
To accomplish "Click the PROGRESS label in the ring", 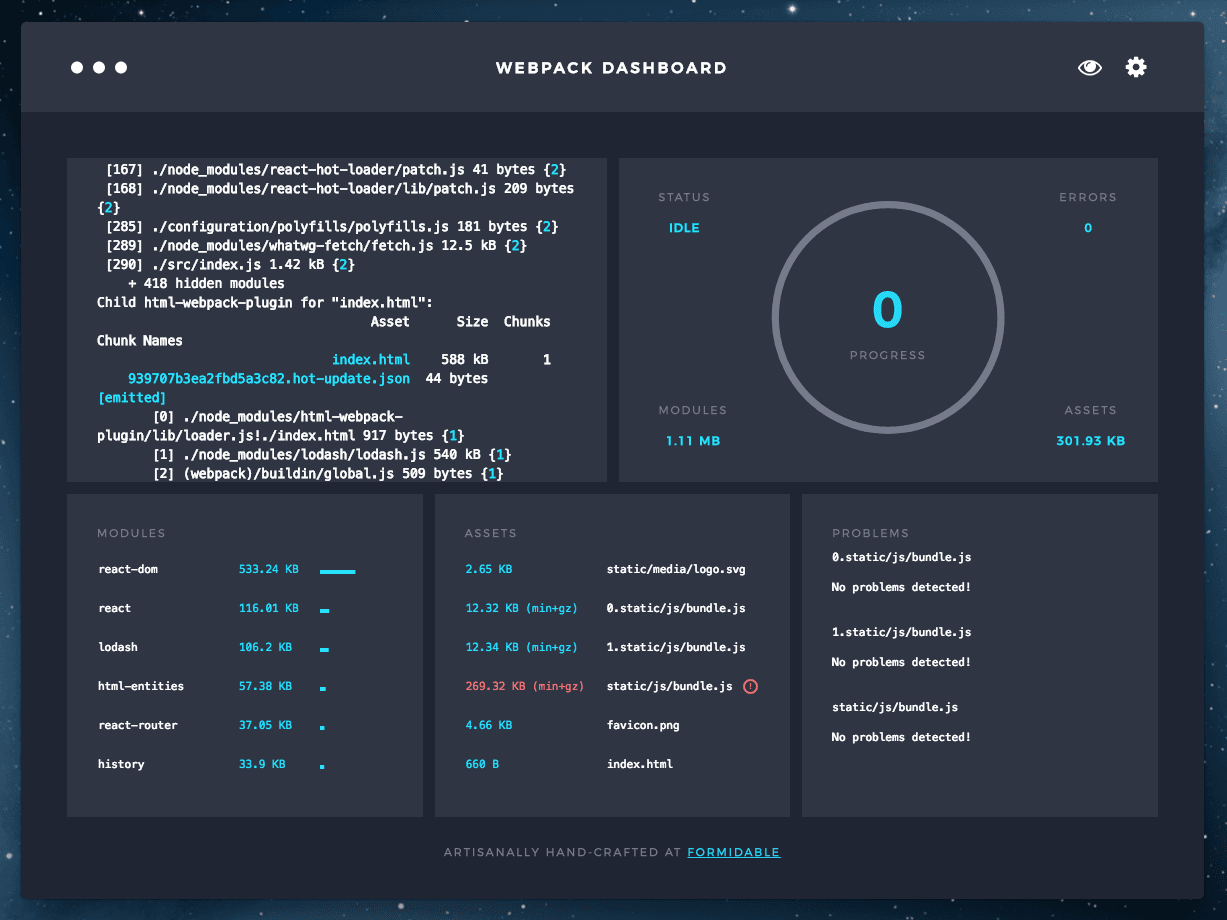I will pos(888,355).
